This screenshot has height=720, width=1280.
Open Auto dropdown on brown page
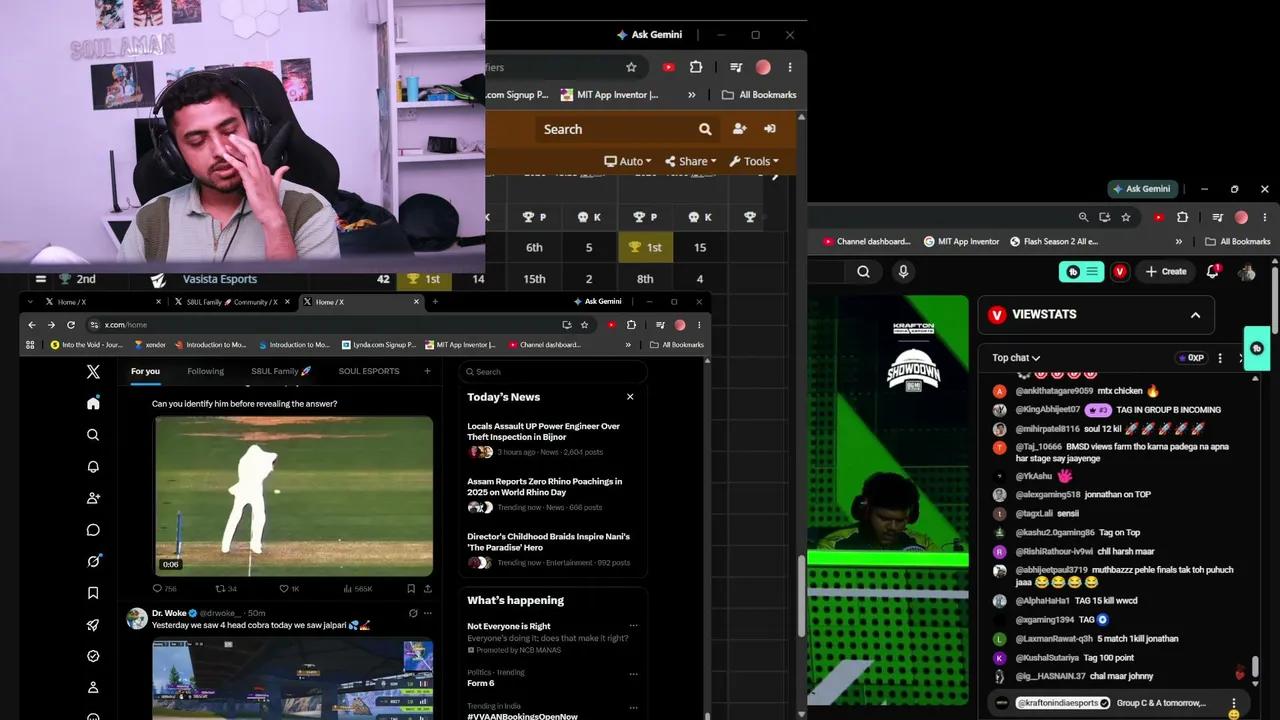point(628,161)
